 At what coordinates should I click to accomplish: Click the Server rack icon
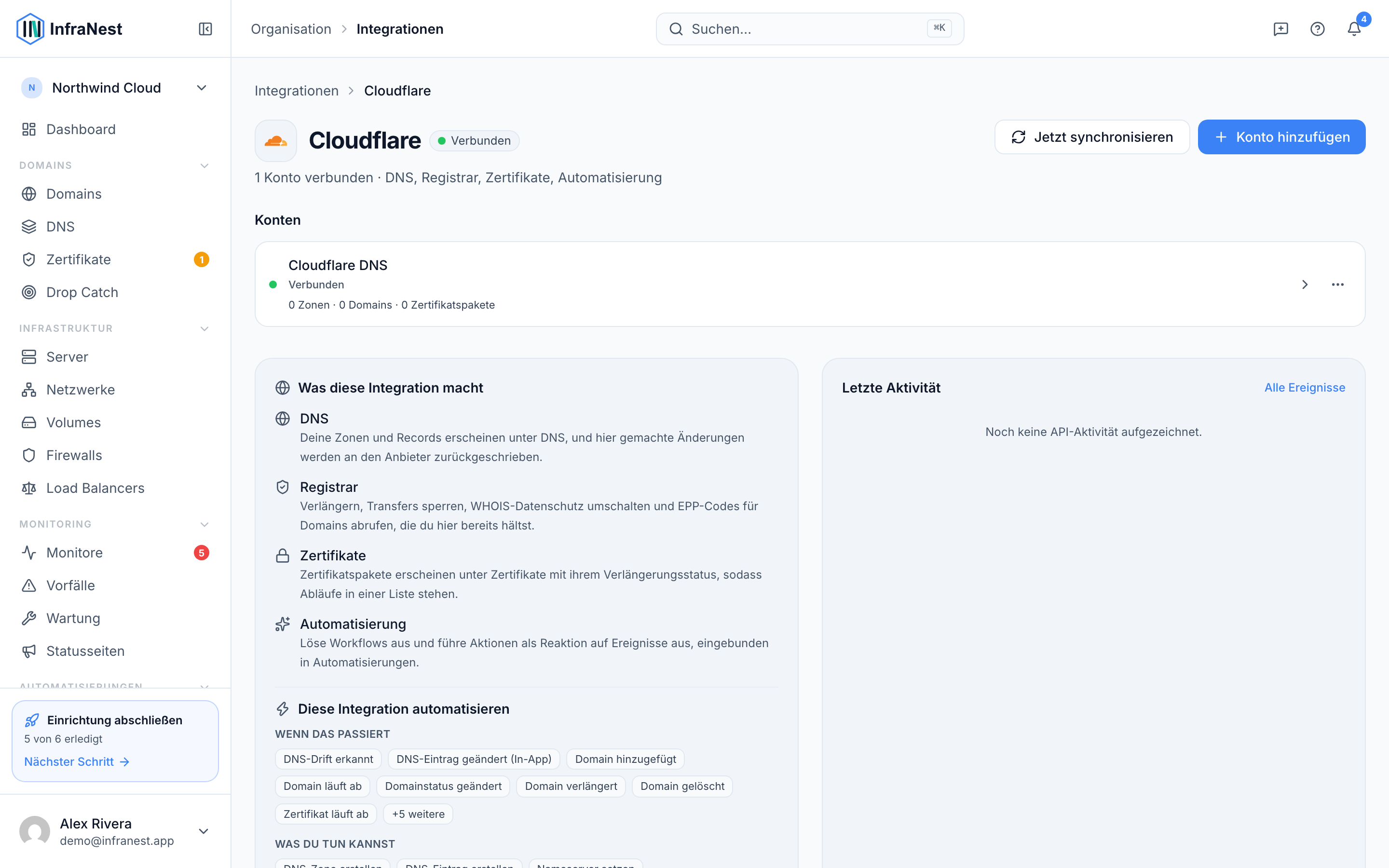coord(29,357)
